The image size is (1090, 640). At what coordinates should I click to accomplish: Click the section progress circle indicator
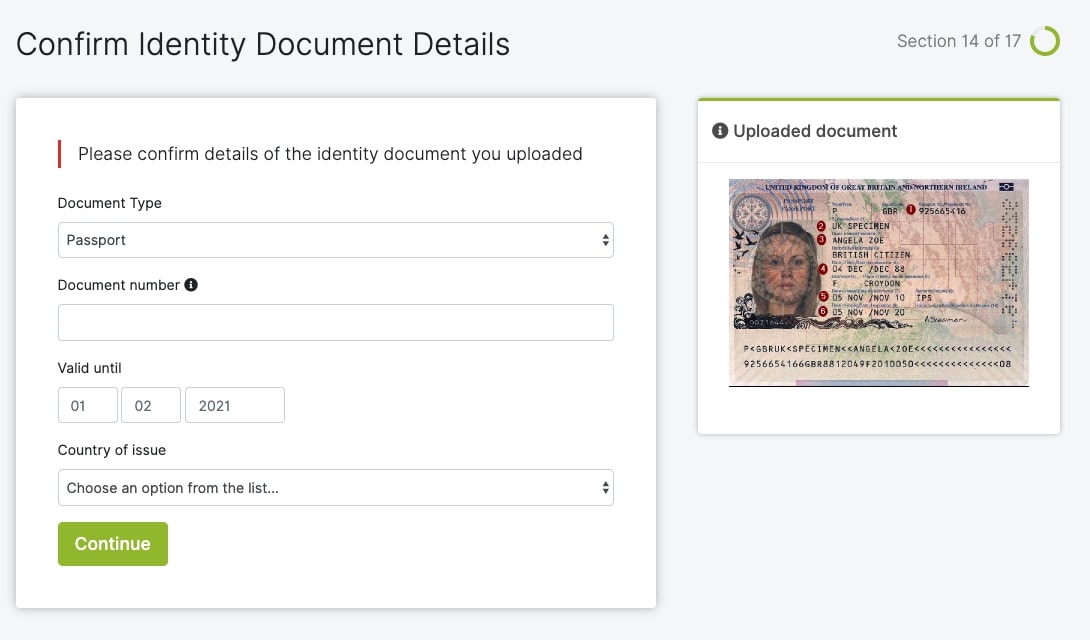(1044, 41)
